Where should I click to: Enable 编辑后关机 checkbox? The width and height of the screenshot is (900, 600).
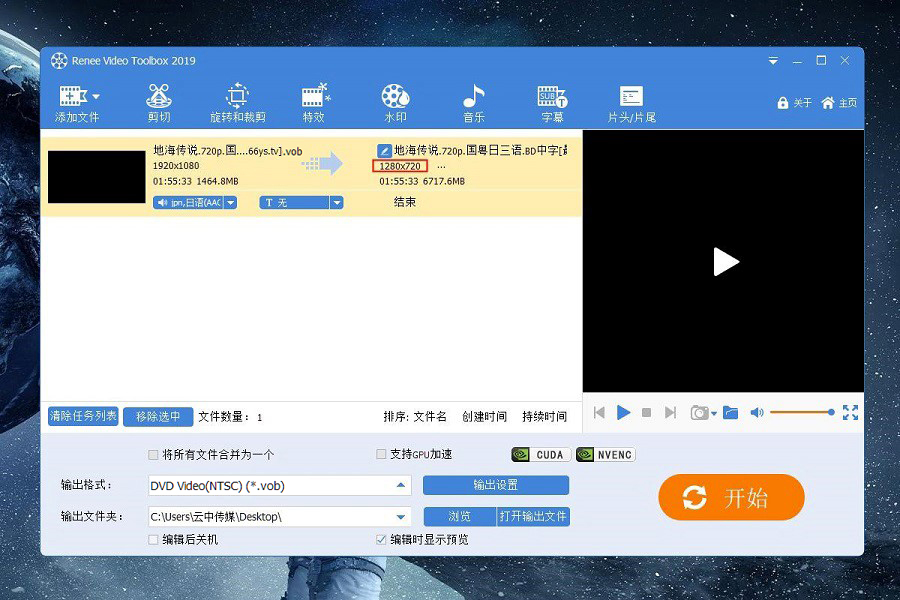153,540
